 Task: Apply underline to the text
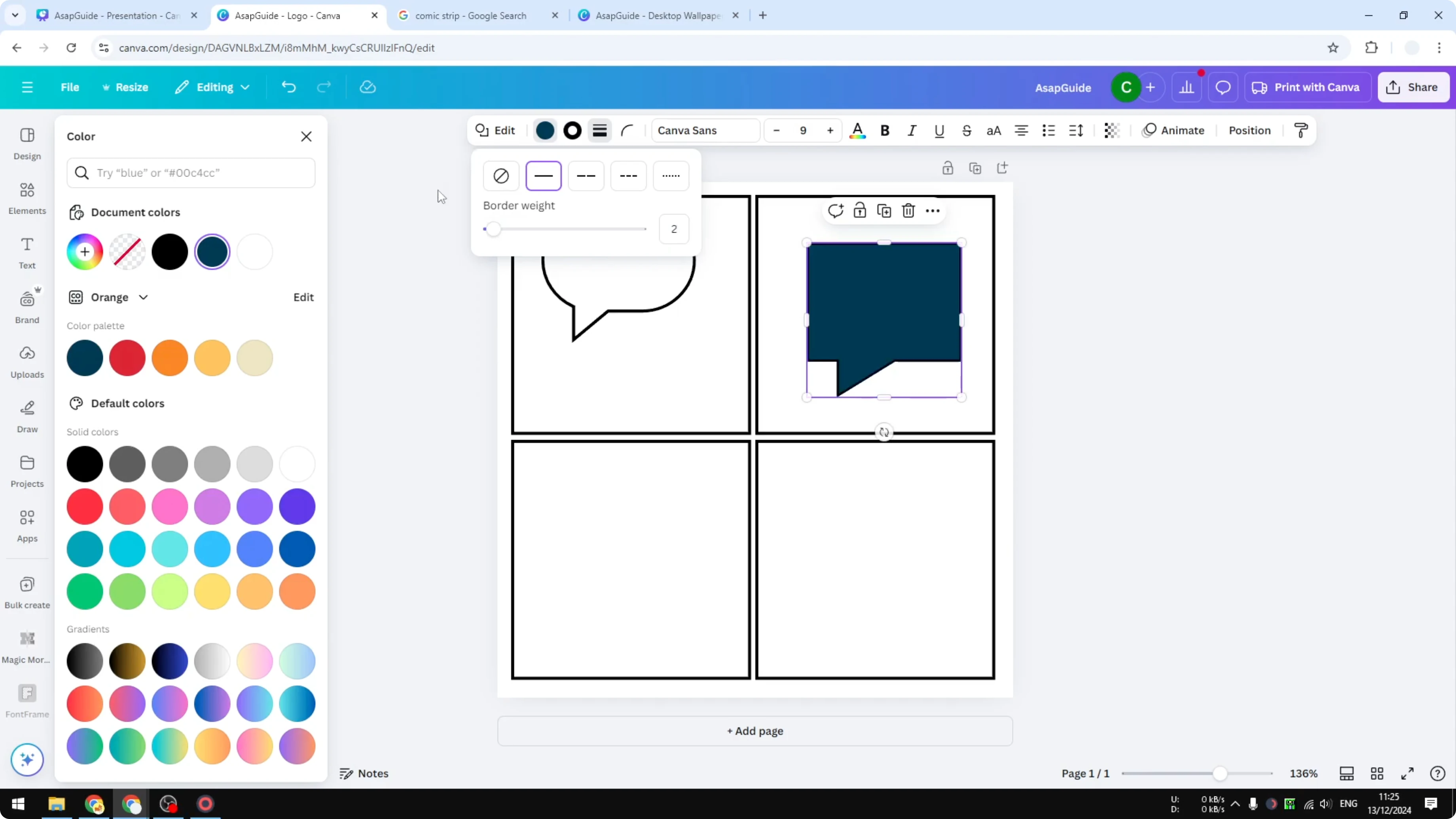[x=939, y=130]
